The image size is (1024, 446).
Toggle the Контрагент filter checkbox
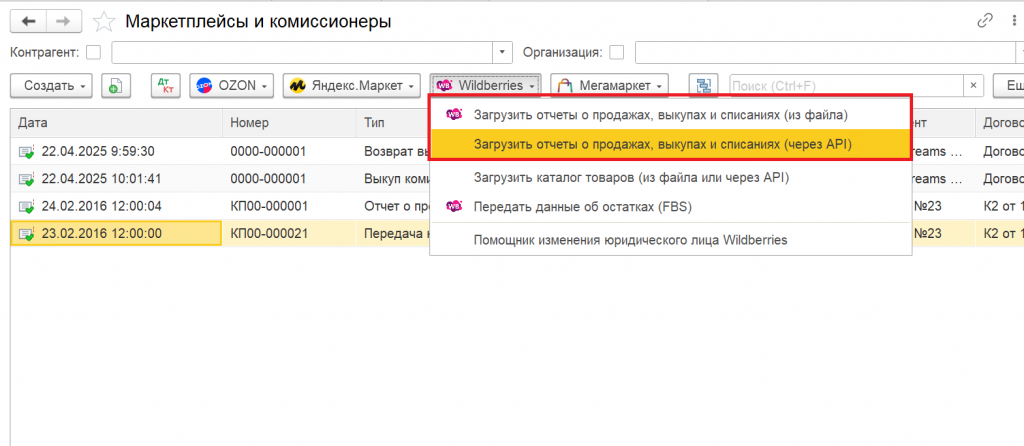pos(94,52)
